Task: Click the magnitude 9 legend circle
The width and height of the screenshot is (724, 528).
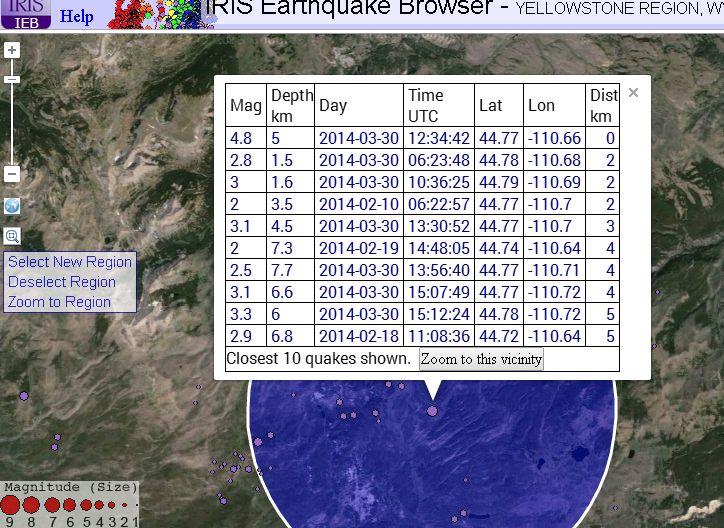Action: tap(10, 505)
